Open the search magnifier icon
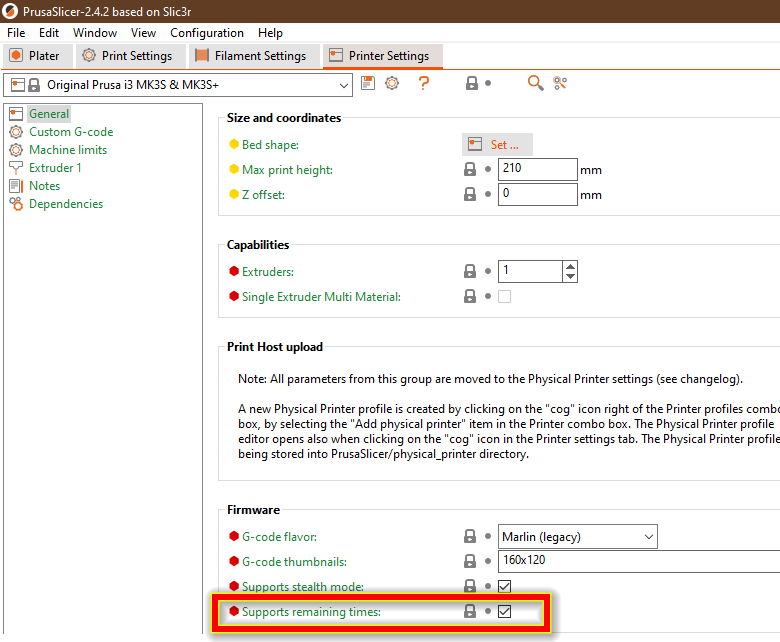Viewport: 780px width, 642px height. pyautogui.click(x=535, y=83)
